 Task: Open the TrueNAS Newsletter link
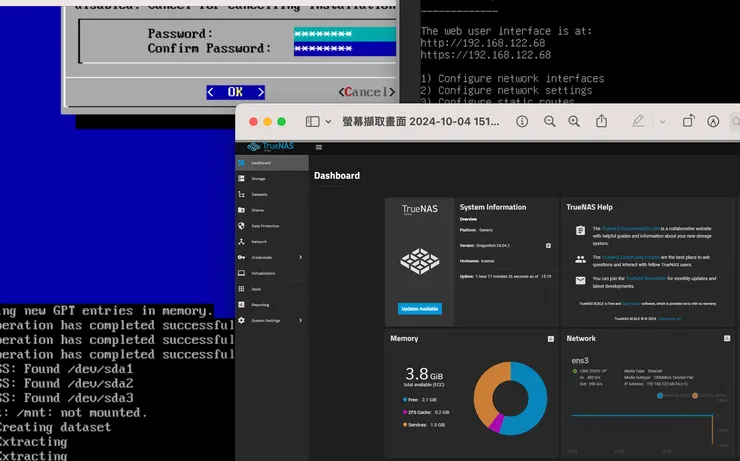tap(646, 278)
